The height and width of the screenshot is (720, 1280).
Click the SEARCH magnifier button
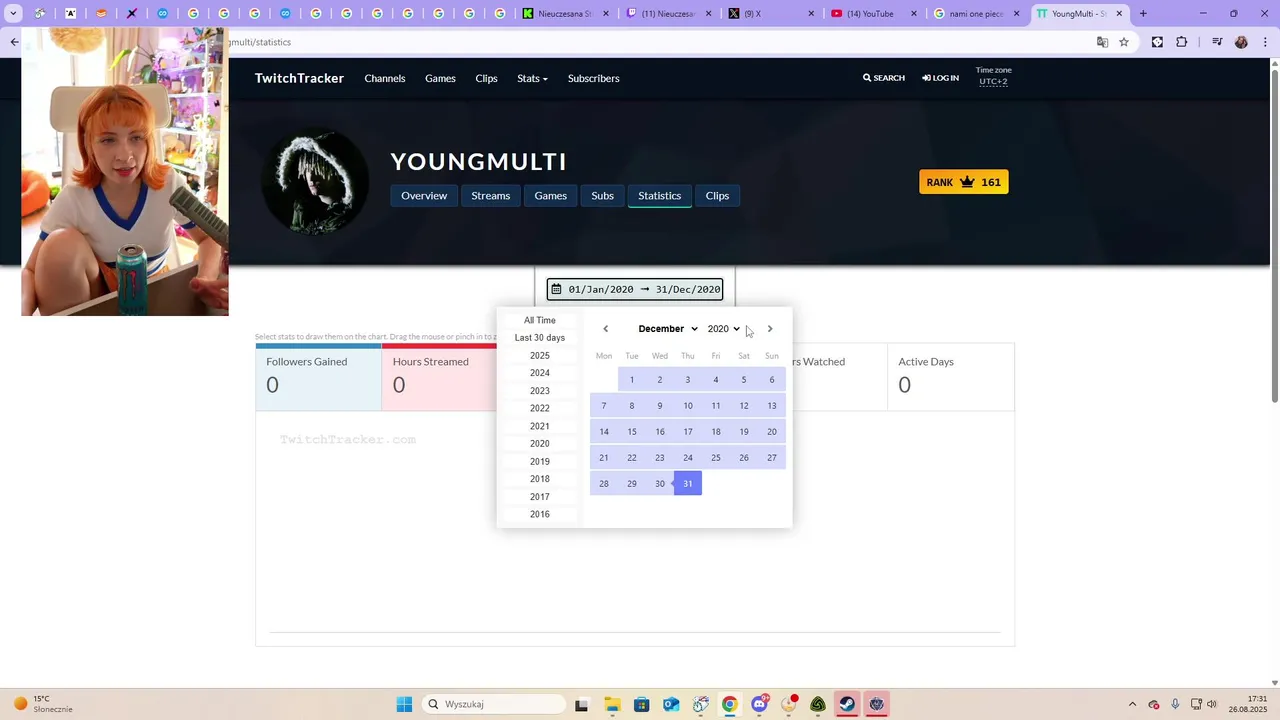[x=884, y=78]
